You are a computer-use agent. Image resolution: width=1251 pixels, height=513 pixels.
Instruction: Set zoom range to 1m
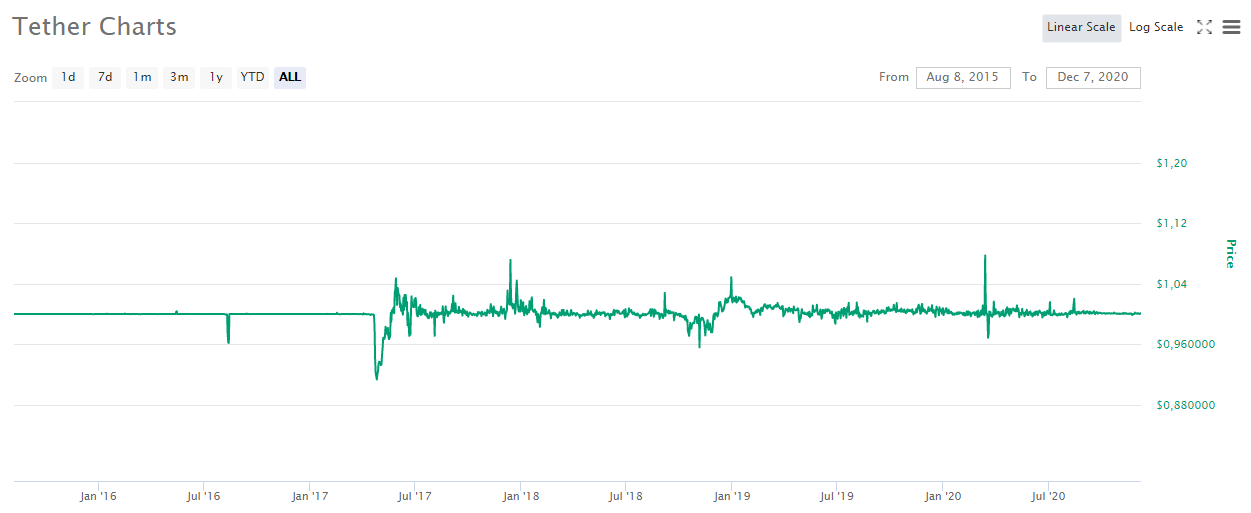coord(143,77)
